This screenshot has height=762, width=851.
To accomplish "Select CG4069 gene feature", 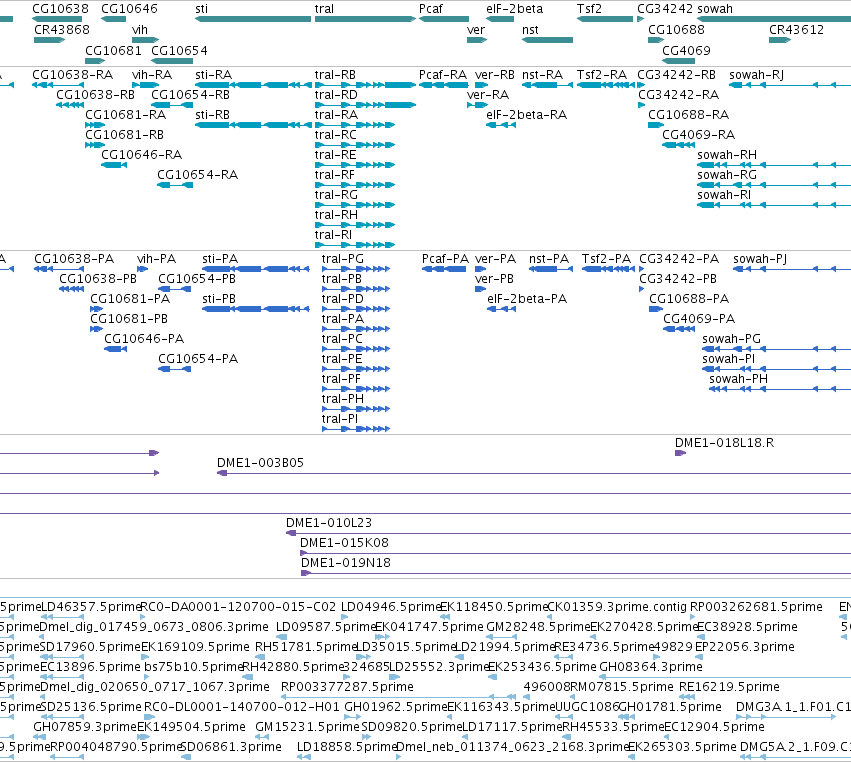I will [678, 61].
